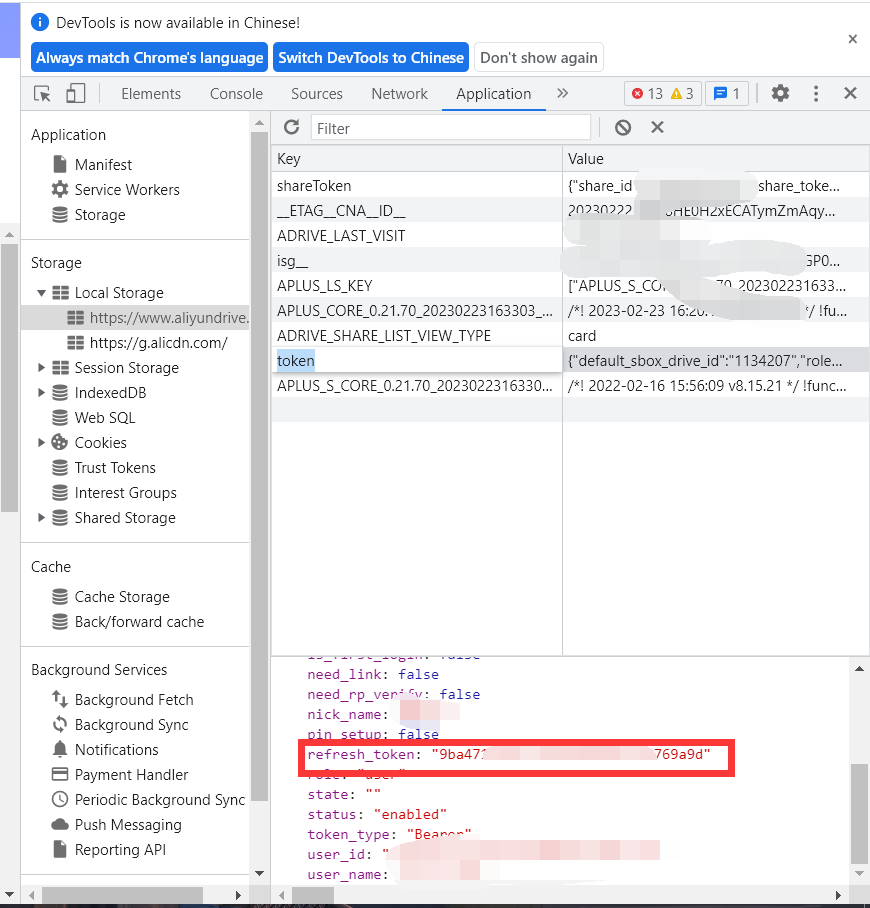The height and width of the screenshot is (908, 870).
Task: Switch to the Network tab
Action: (x=400, y=94)
